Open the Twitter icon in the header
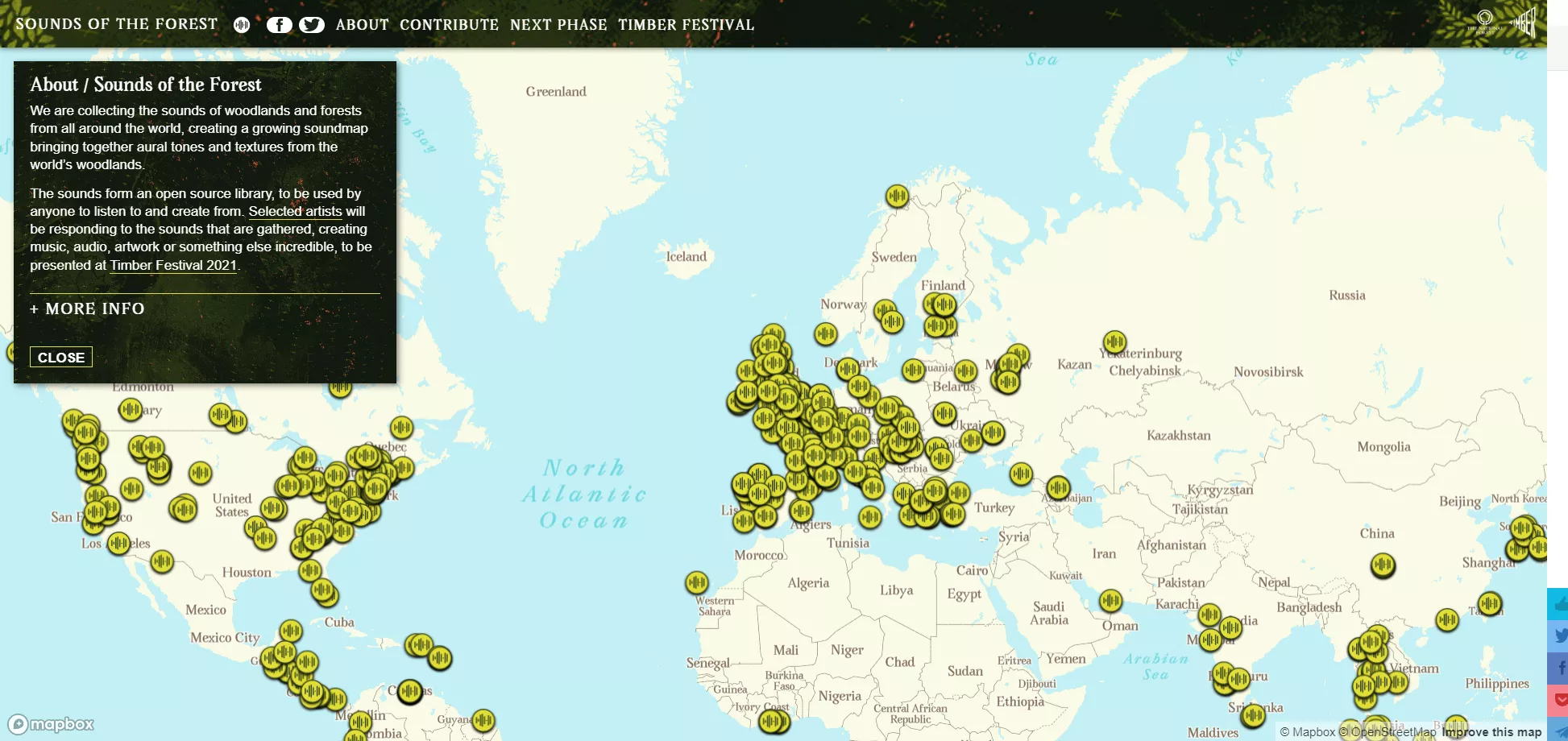The height and width of the screenshot is (741, 1568). coord(312,25)
